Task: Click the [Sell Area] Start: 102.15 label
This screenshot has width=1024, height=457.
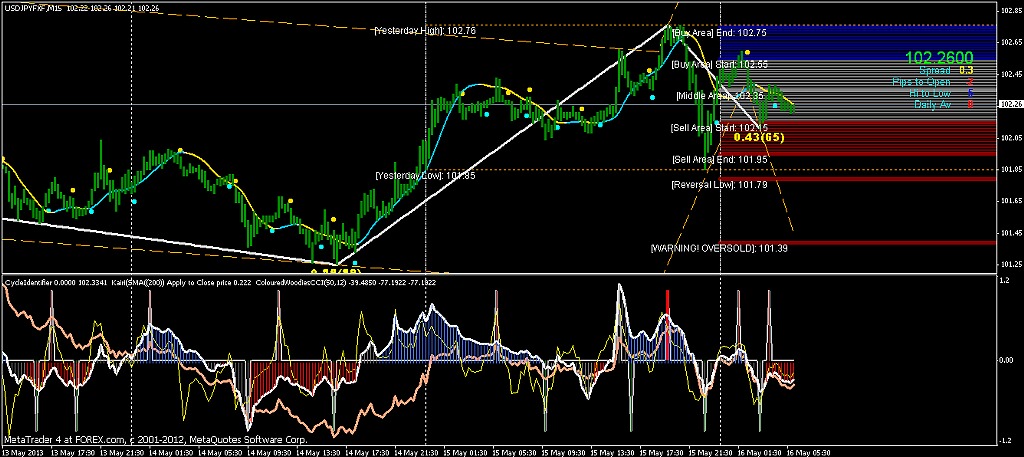Action: (x=719, y=128)
